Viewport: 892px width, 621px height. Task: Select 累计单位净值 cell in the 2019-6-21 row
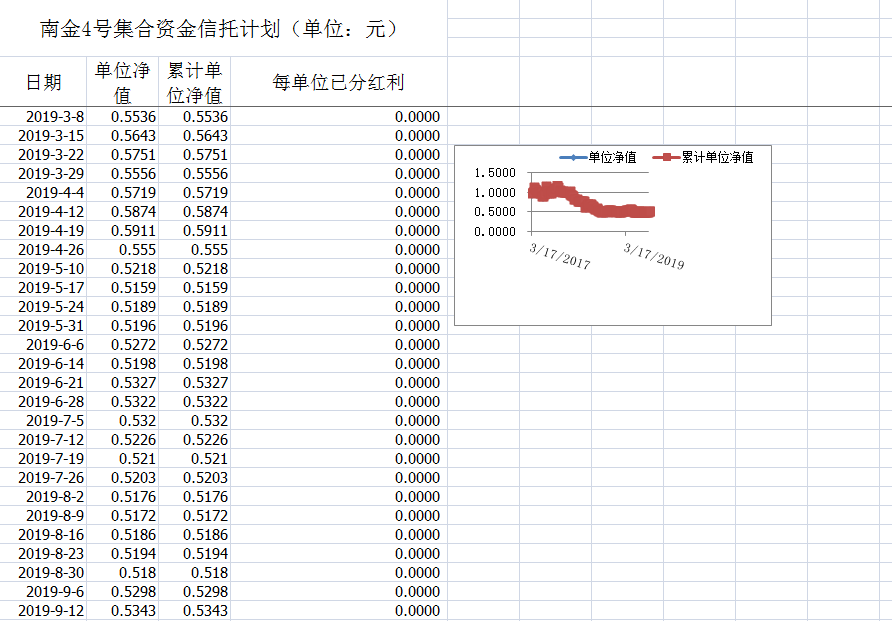coord(194,383)
